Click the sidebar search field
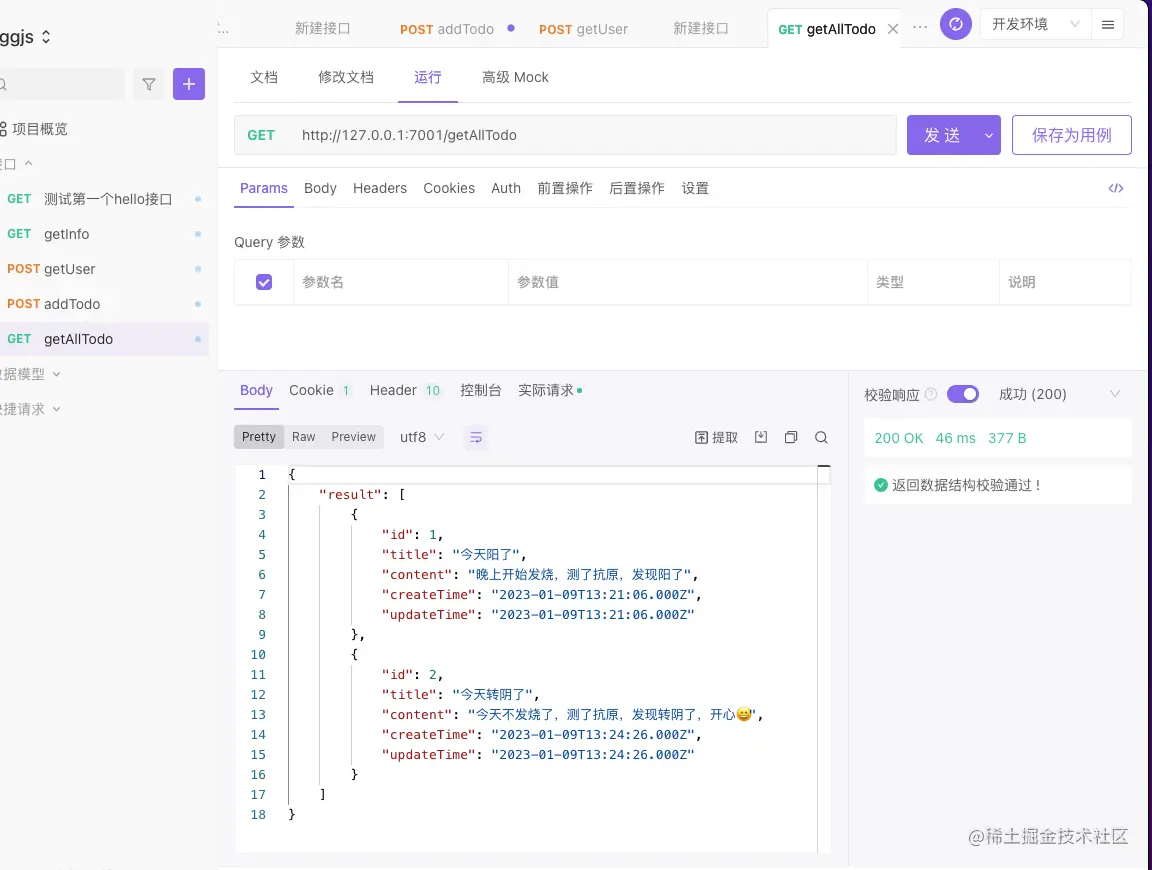This screenshot has height=870, width=1152. point(62,85)
